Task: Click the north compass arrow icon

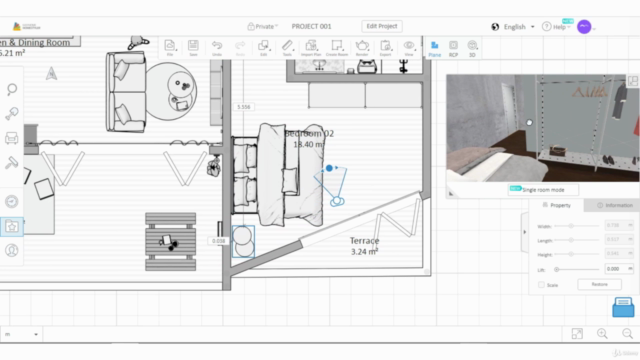Action: click(x=51, y=73)
